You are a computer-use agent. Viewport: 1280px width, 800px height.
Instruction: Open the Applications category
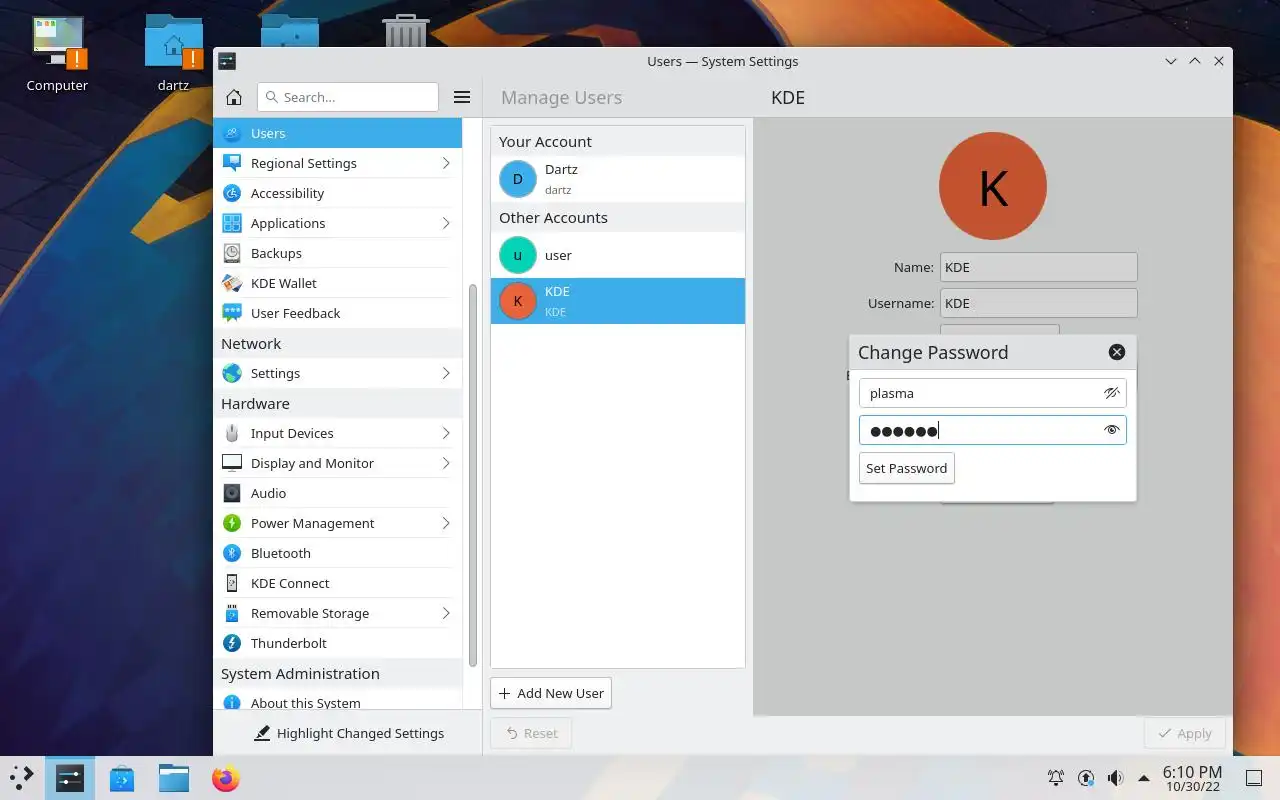tap(338, 223)
